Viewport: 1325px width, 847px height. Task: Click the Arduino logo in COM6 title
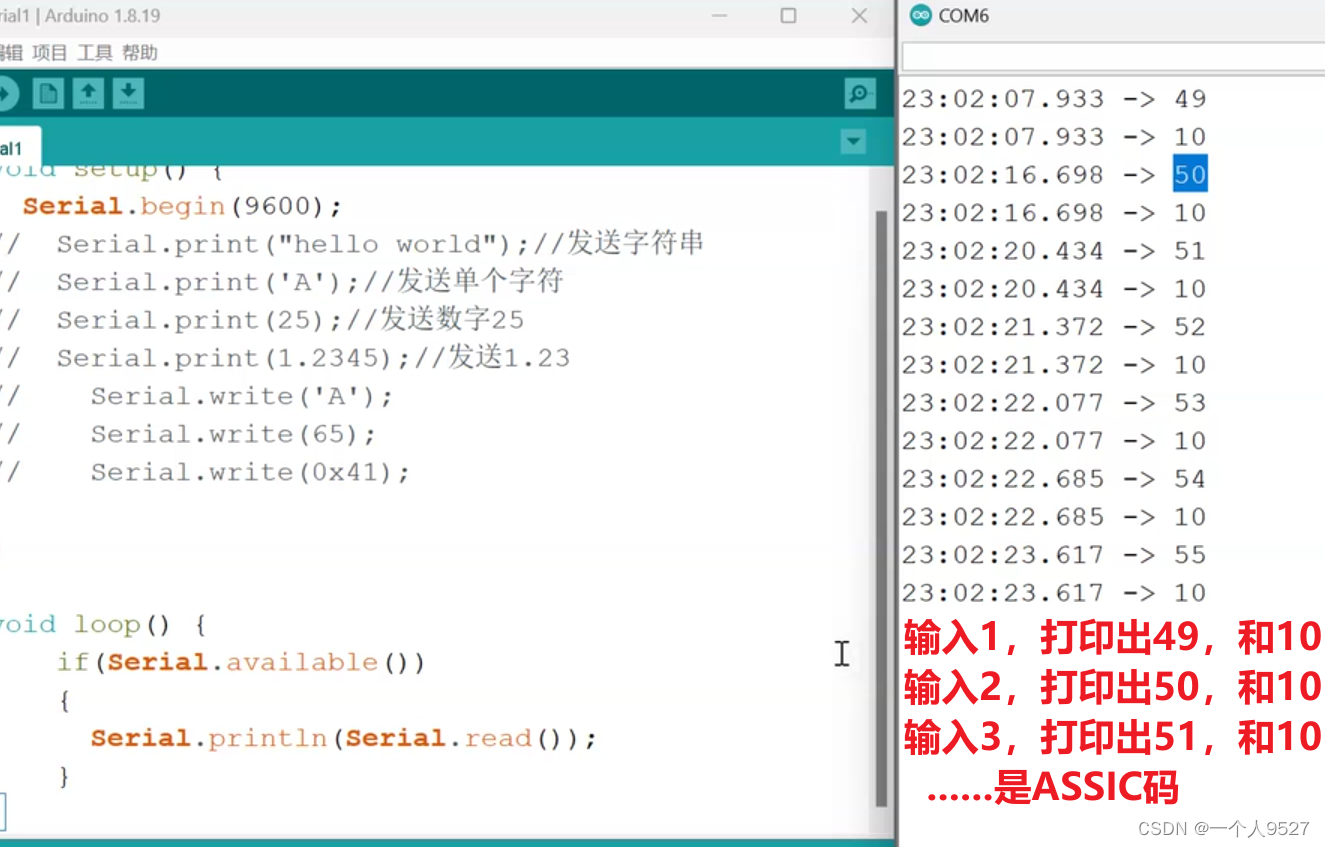coord(920,16)
